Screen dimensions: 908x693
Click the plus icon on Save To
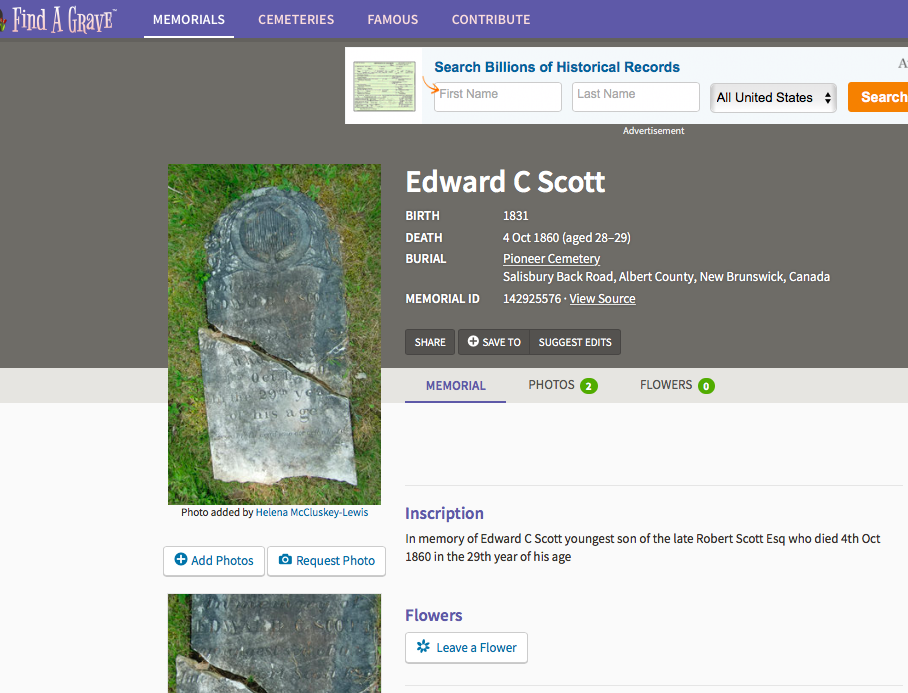coord(473,341)
